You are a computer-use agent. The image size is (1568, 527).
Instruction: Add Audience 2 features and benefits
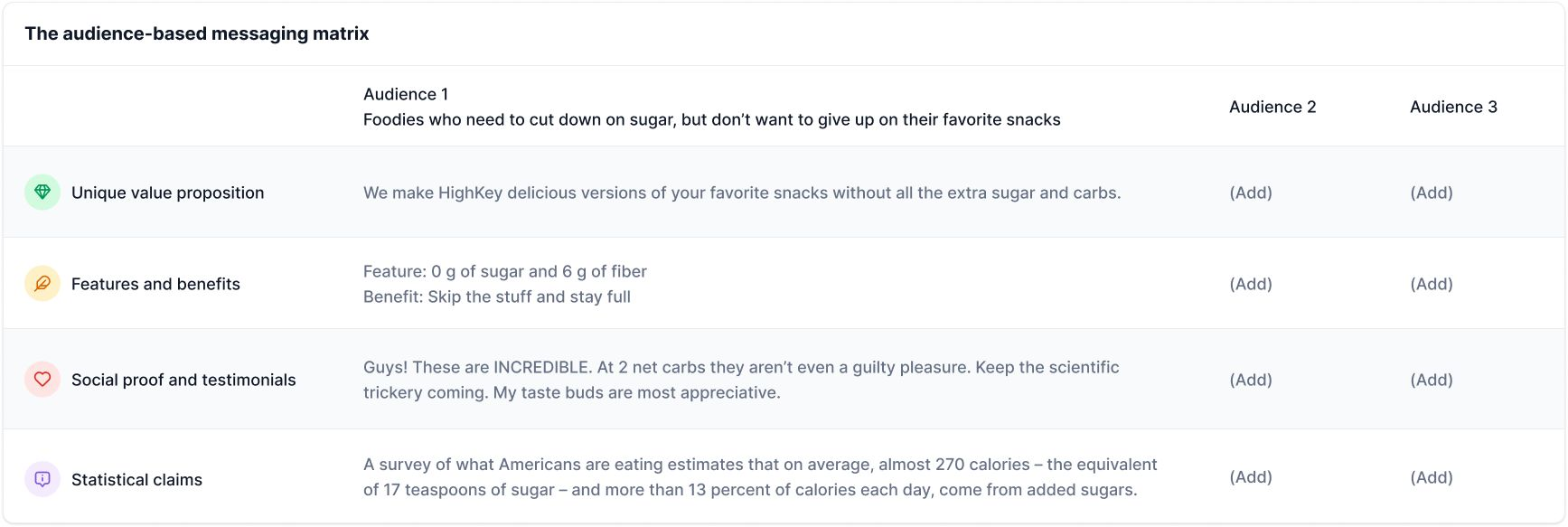tap(1251, 284)
